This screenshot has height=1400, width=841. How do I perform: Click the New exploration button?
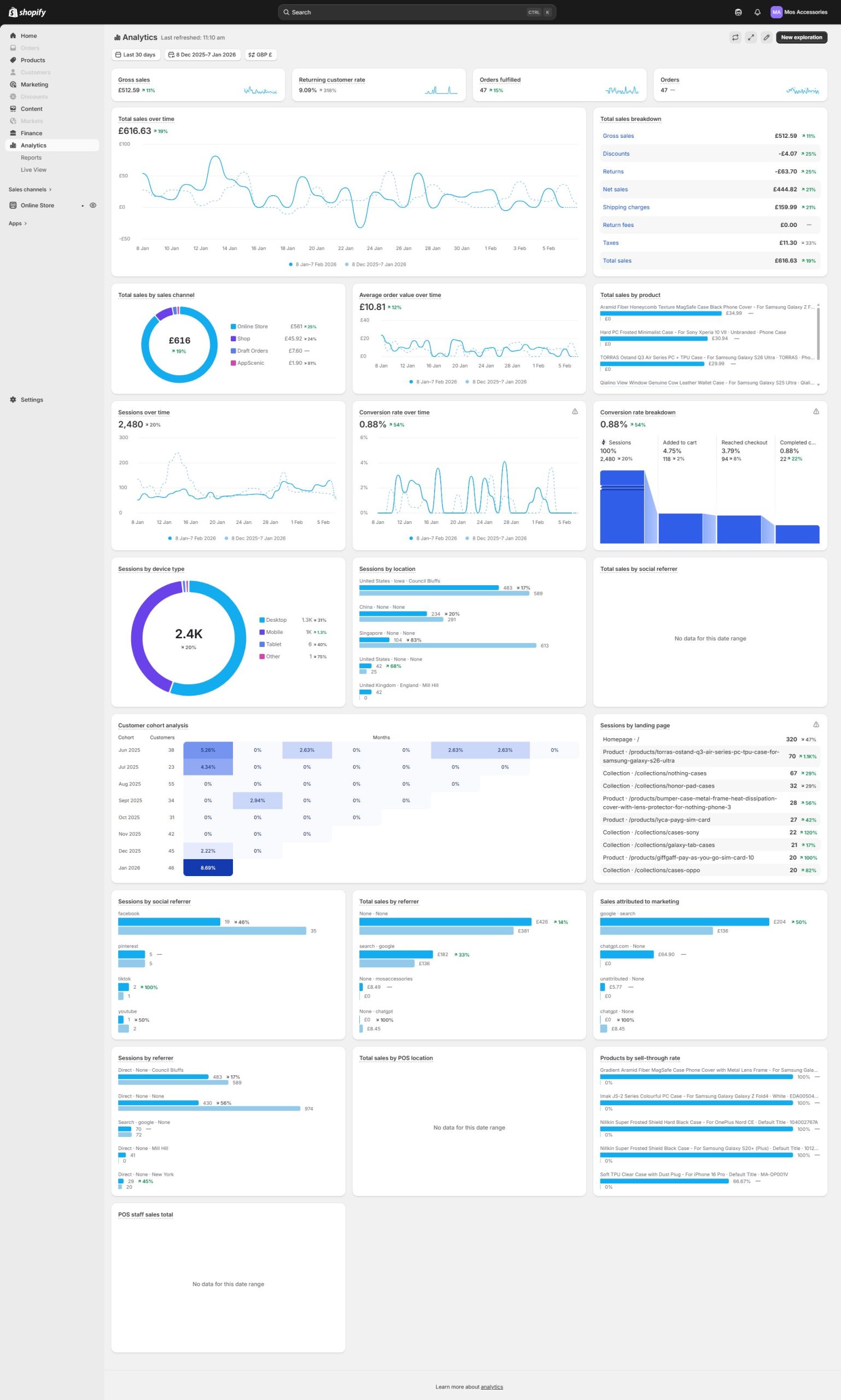click(801, 37)
